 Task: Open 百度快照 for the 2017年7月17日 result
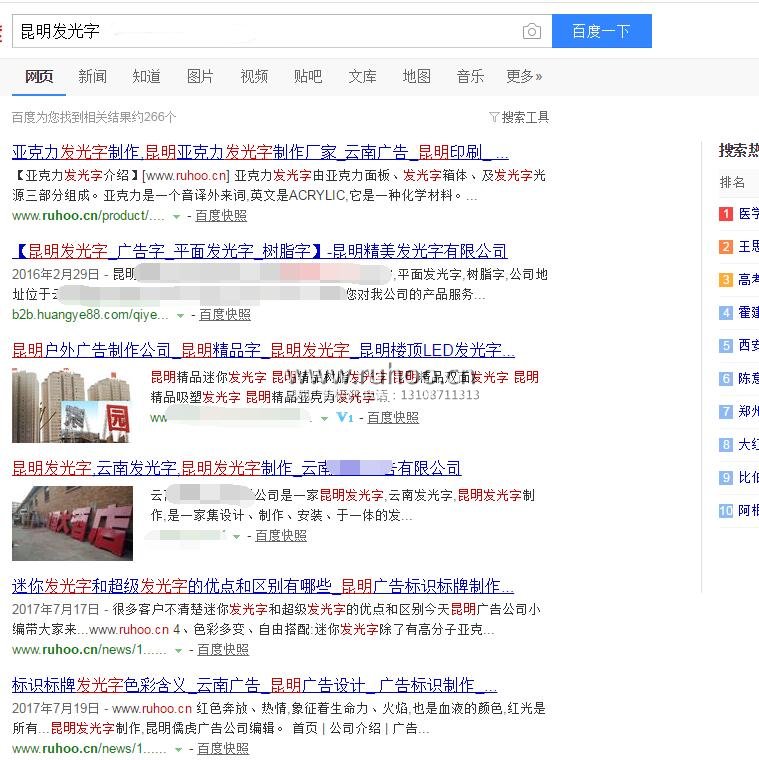(x=223, y=649)
